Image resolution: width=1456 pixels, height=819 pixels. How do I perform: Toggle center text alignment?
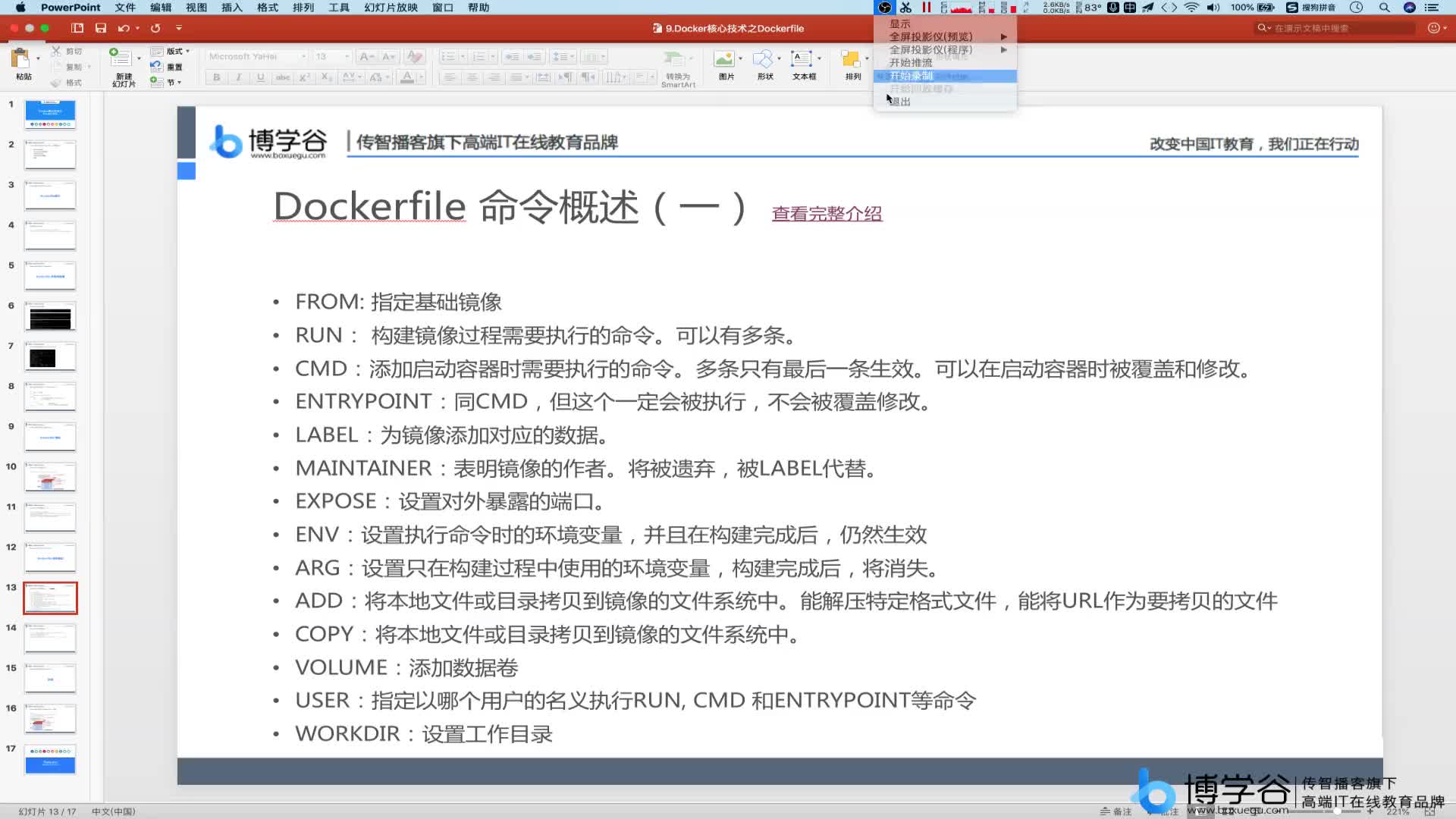click(472, 77)
